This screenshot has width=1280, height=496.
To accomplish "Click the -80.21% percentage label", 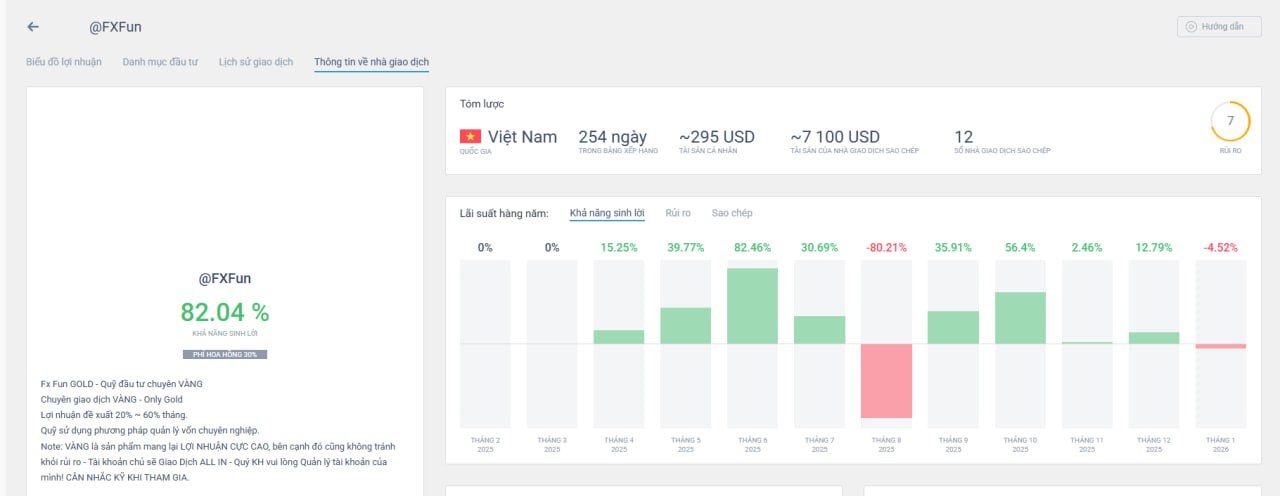I will (886, 247).
